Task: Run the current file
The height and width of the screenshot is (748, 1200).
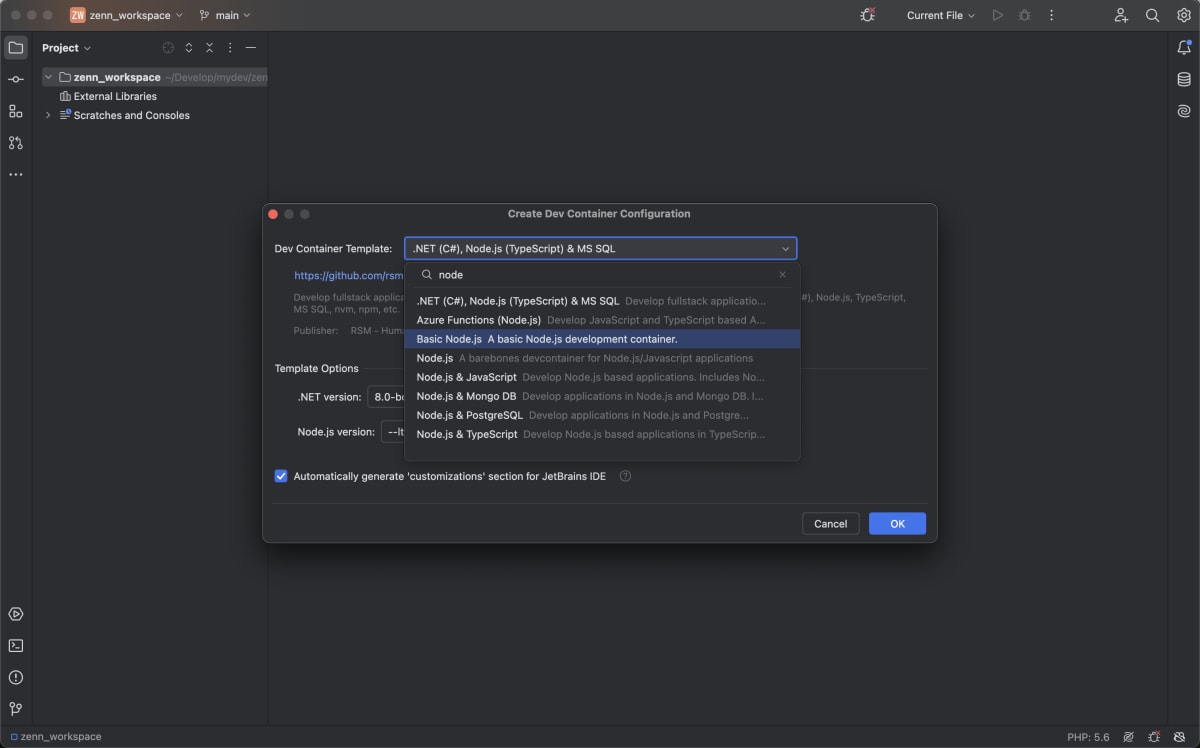Action: [x=997, y=15]
